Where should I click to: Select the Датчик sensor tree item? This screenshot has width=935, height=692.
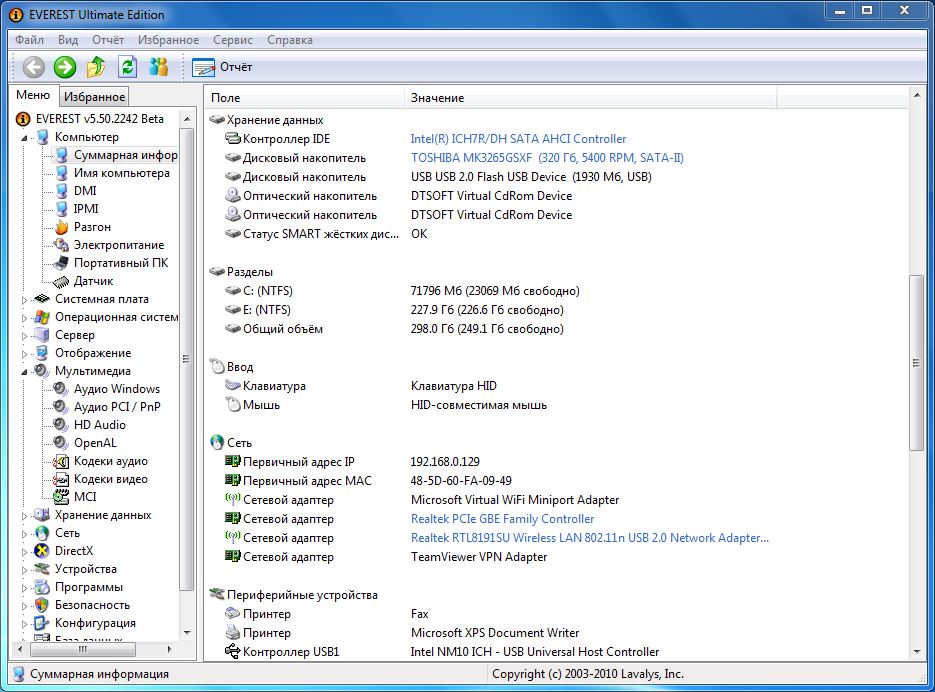click(93, 281)
